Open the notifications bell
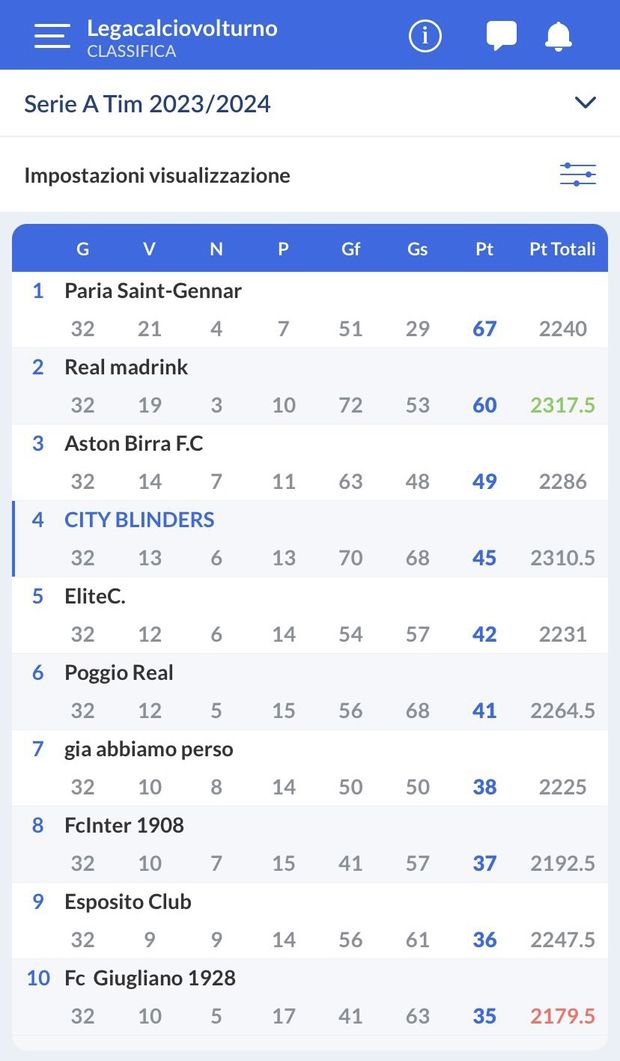The width and height of the screenshot is (620, 1061). [x=558, y=36]
